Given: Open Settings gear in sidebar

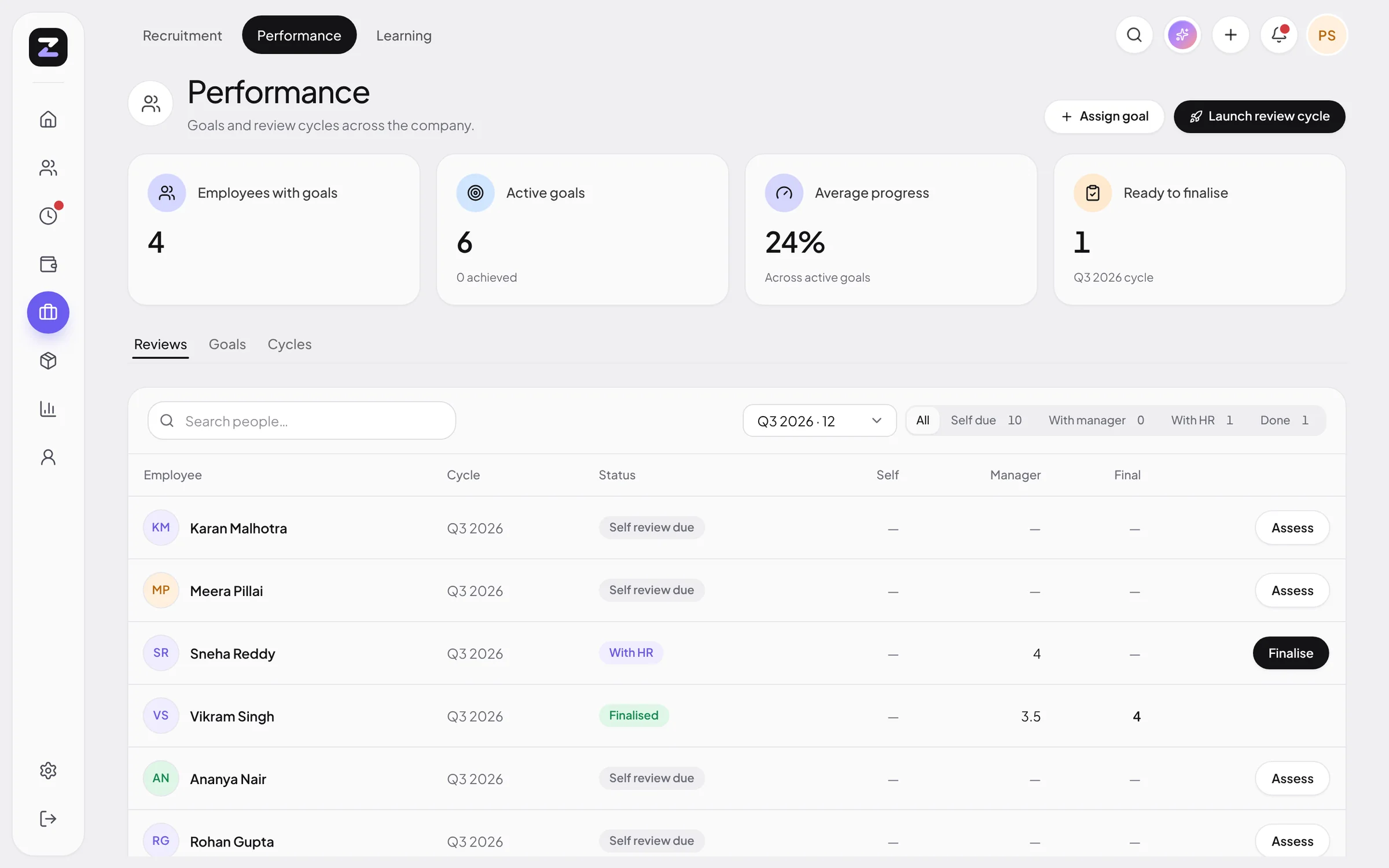Looking at the screenshot, I should coord(48,770).
